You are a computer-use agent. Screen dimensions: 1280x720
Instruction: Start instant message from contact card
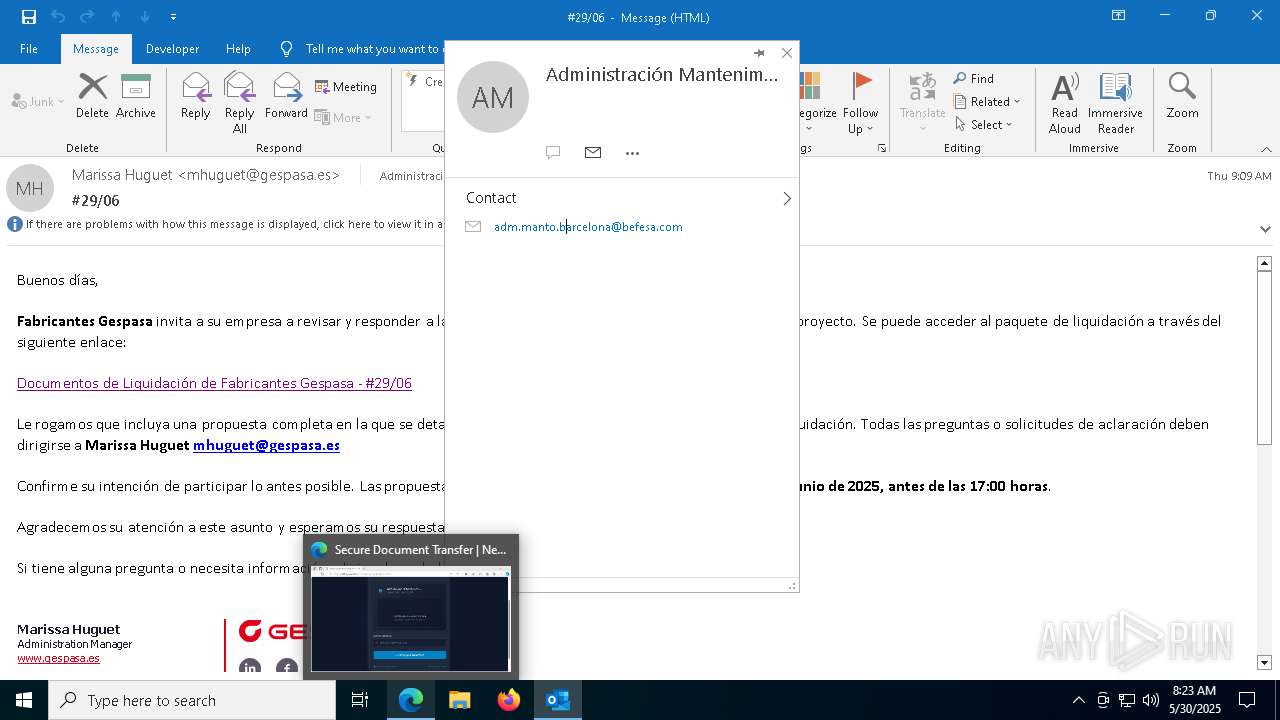[x=553, y=153]
